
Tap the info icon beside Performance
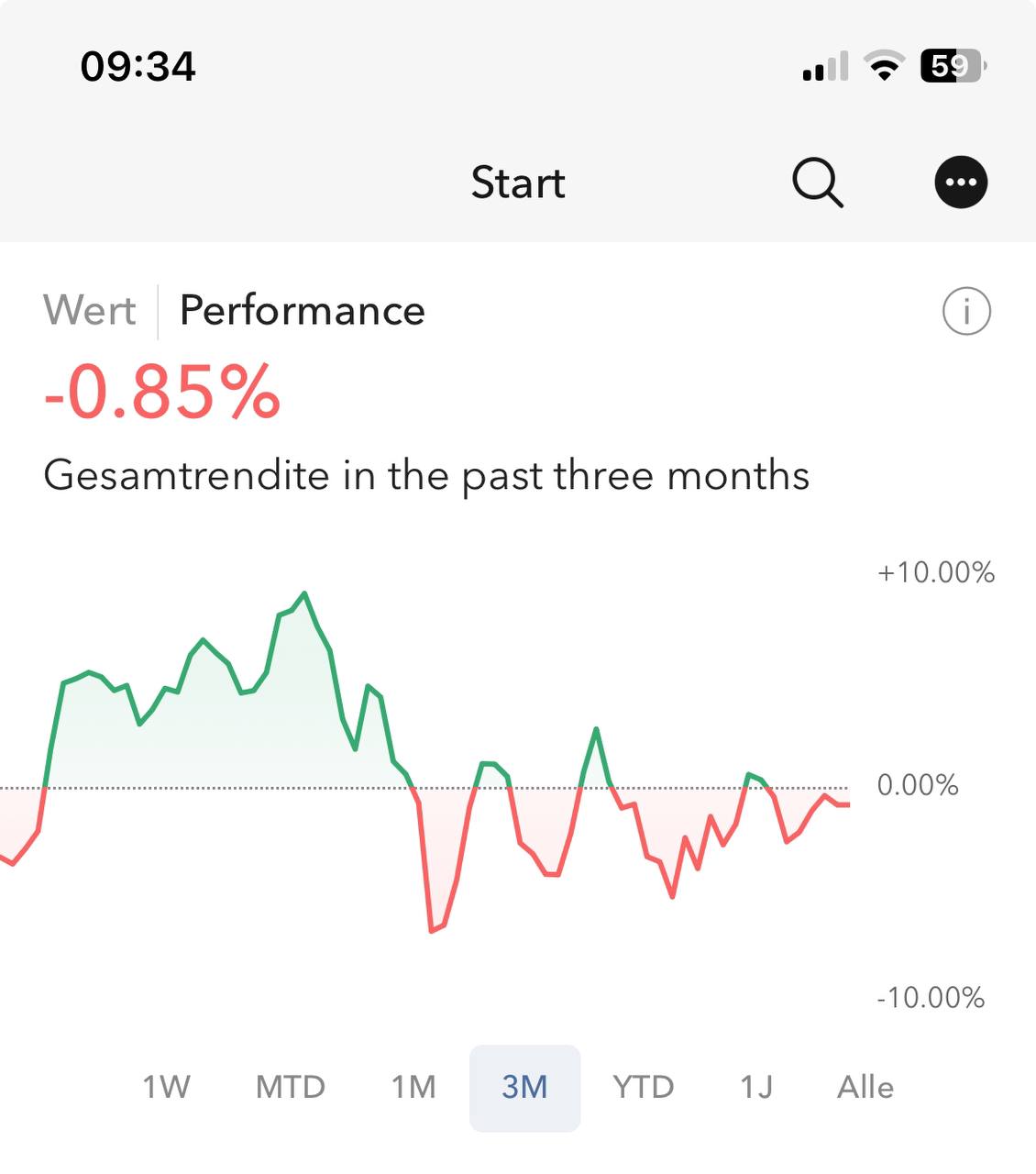[x=966, y=311]
